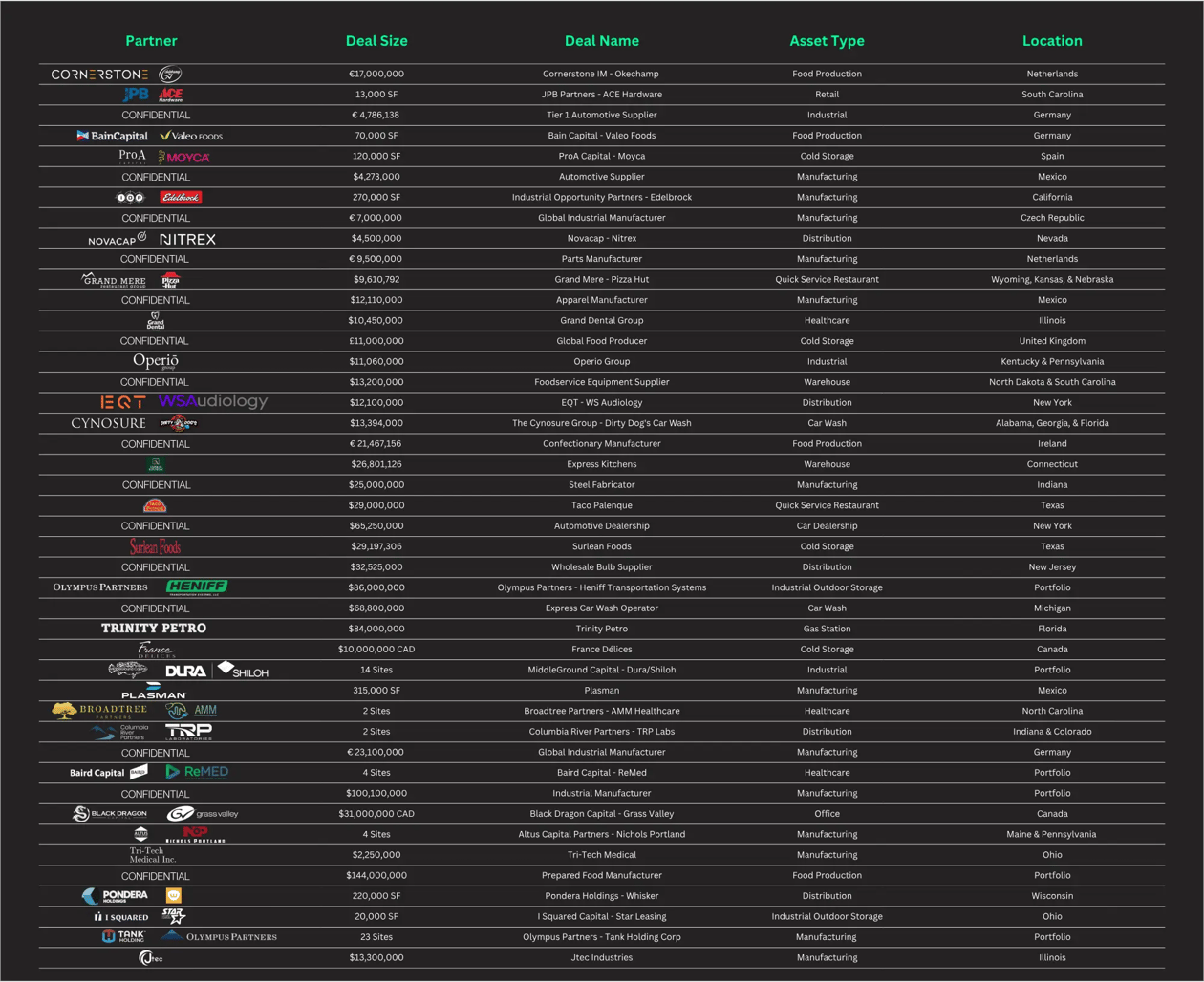Click the TRP Laboratories logo
Viewport: 1204px width, 982px height.
(x=188, y=732)
